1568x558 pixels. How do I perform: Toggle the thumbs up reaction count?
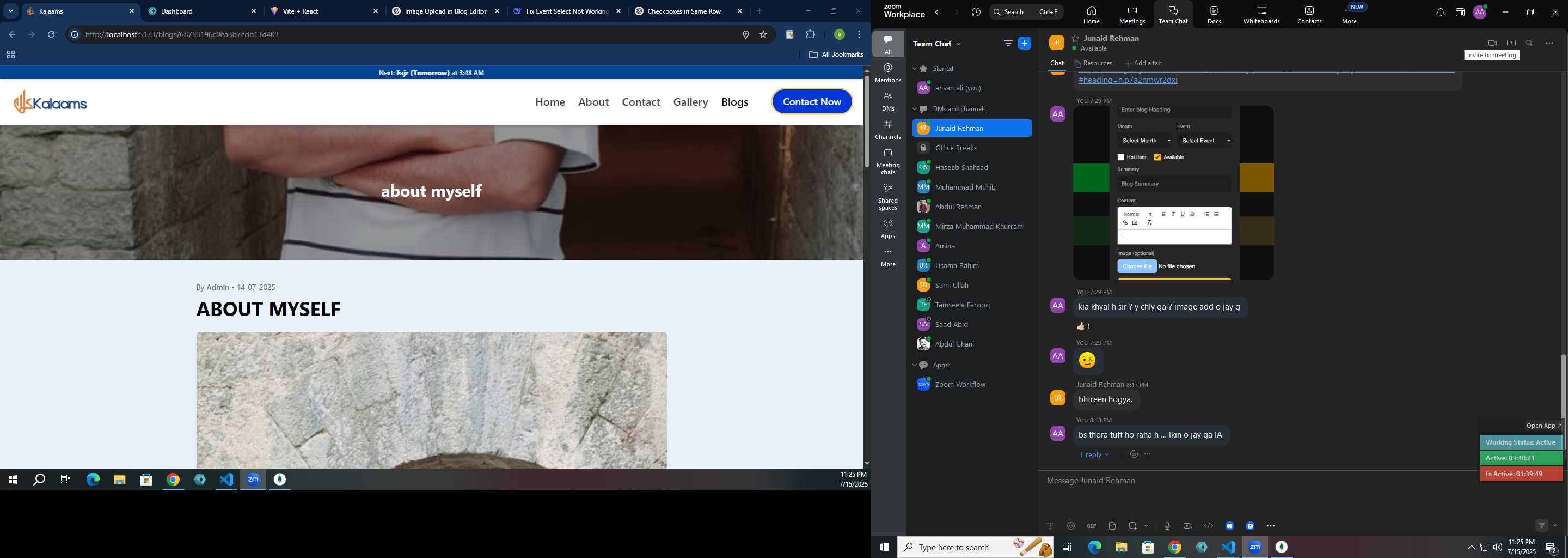[x=1084, y=326]
